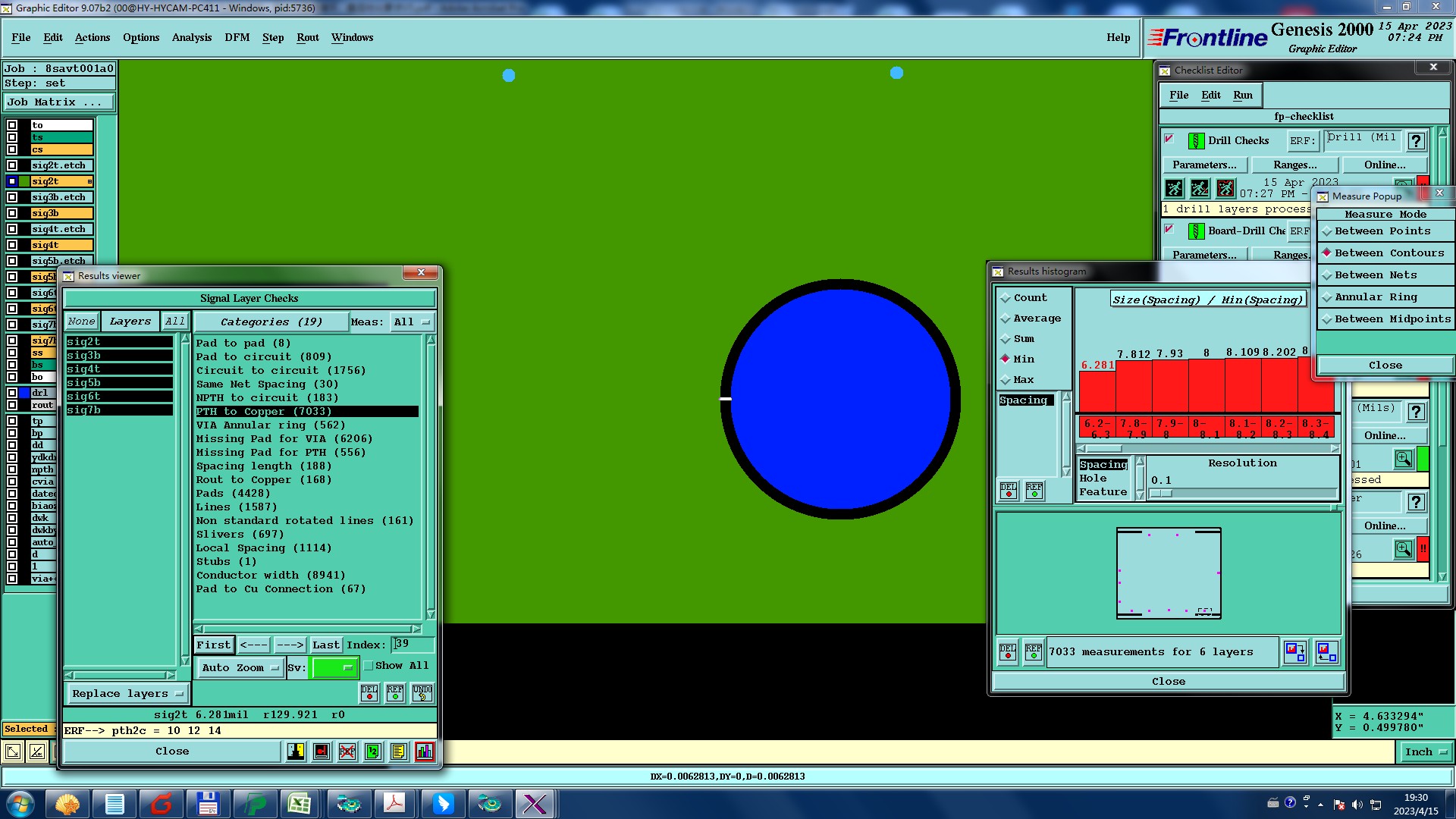Click the yellow notes report icon
The image size is (1456, 819).
pos(398,752)
